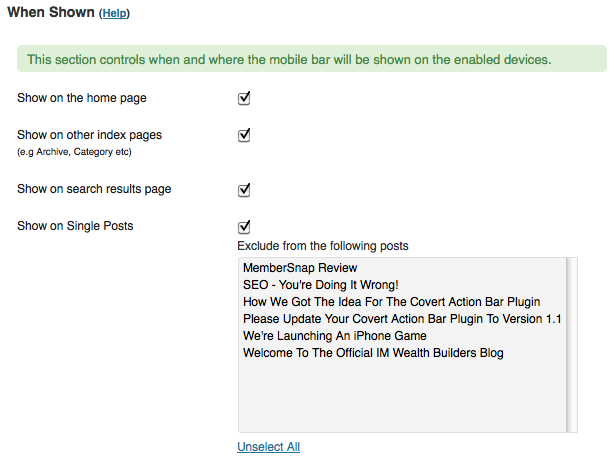Click the When Shown section heading
The height and width of the screenshot is (462, 614).
click(x=51, y=12)
